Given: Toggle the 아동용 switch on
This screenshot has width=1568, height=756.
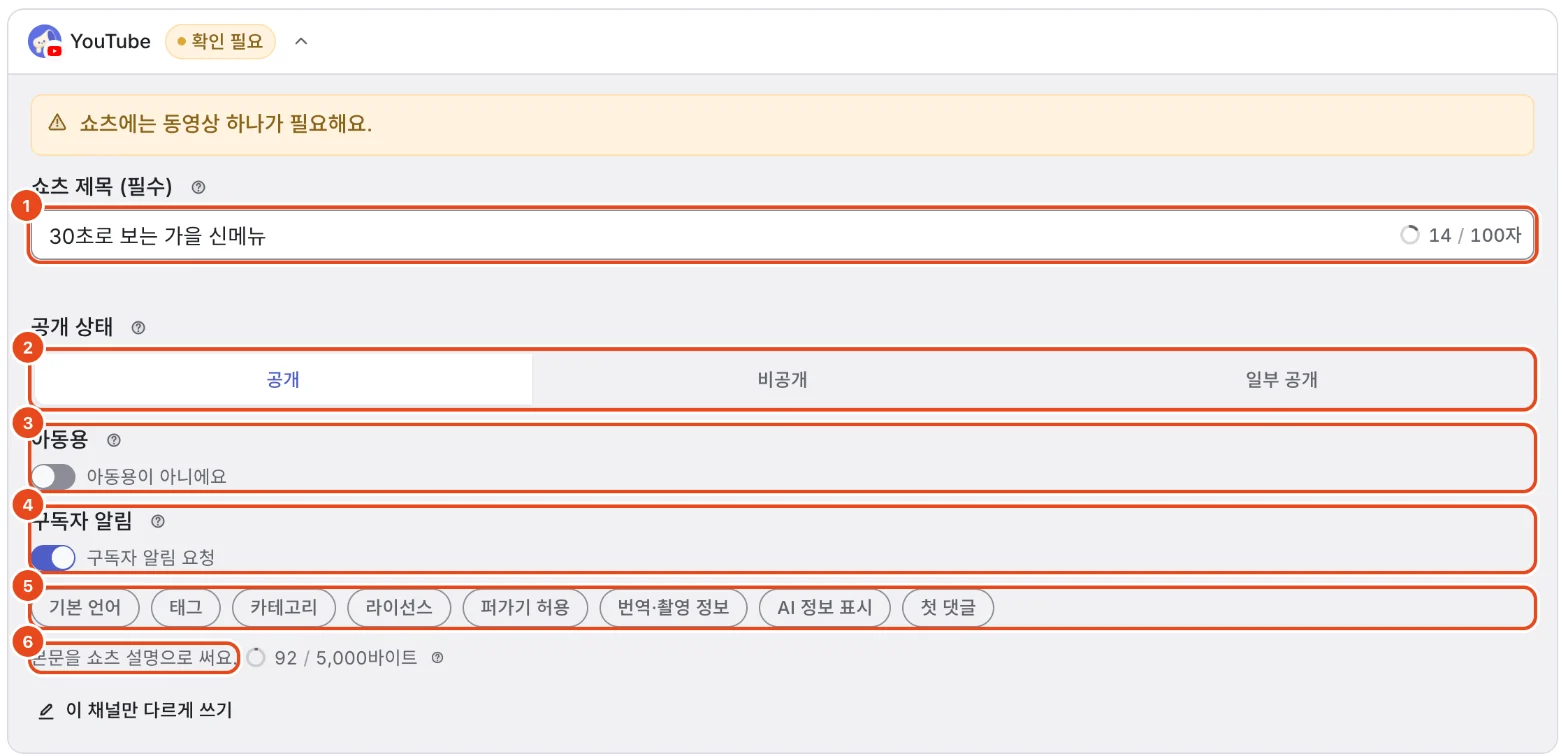Looking at the screenshot, I should point(53,477).
